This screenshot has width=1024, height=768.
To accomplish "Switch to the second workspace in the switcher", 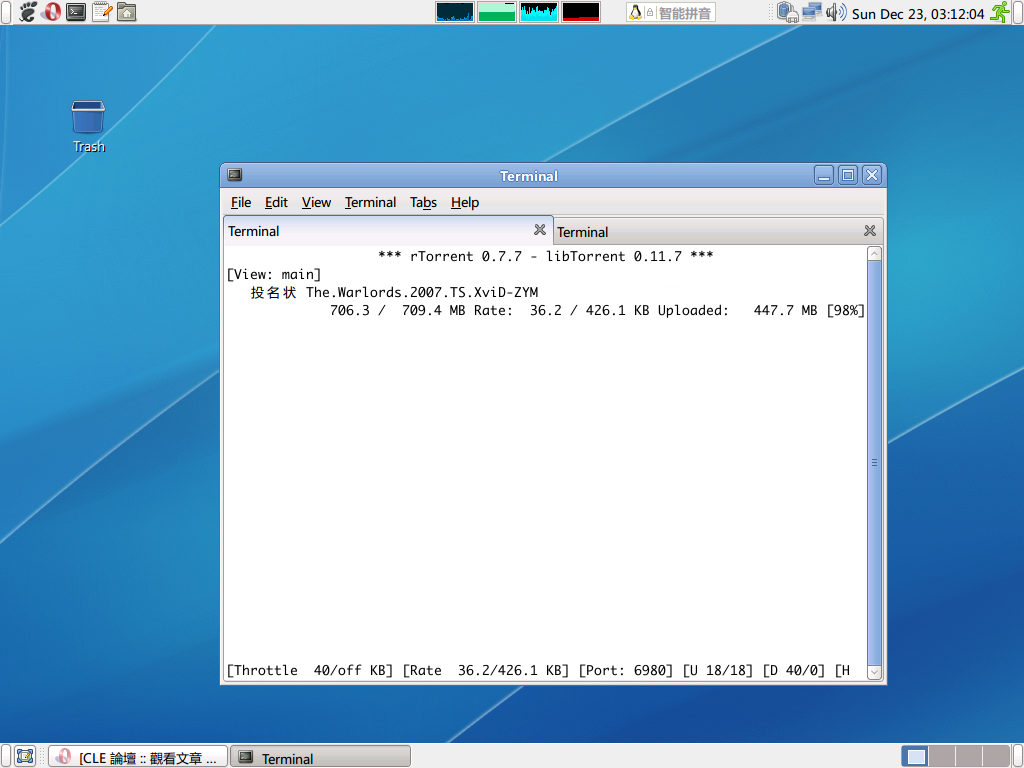I will [941, 756].
